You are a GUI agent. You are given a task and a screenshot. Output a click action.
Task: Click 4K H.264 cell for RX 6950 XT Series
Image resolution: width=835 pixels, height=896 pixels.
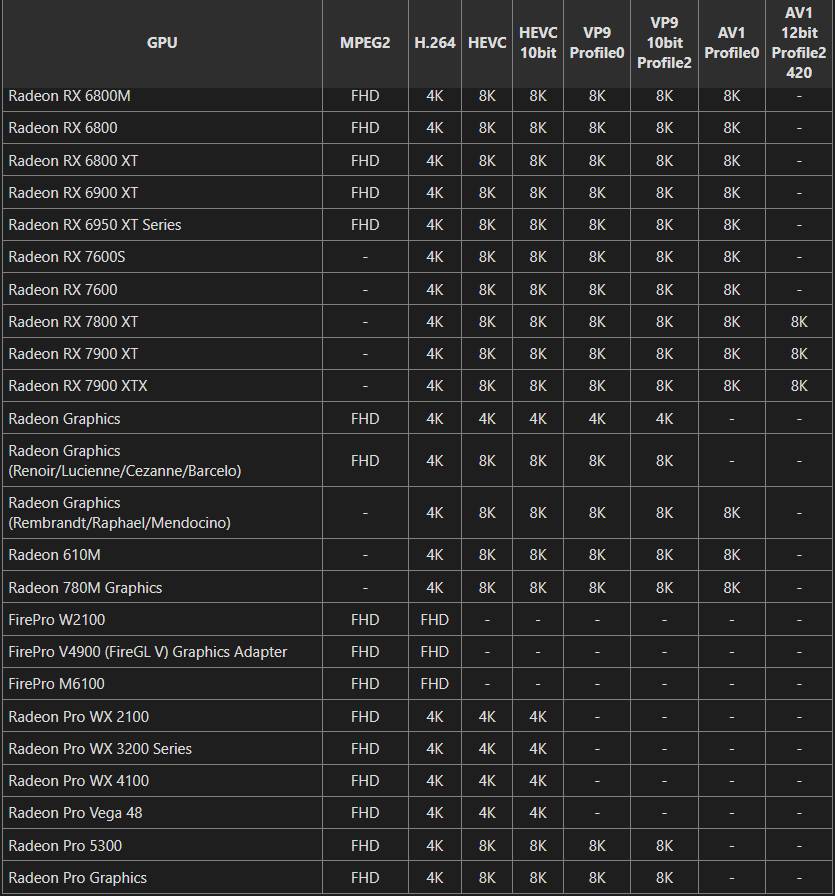coord(434,225)
